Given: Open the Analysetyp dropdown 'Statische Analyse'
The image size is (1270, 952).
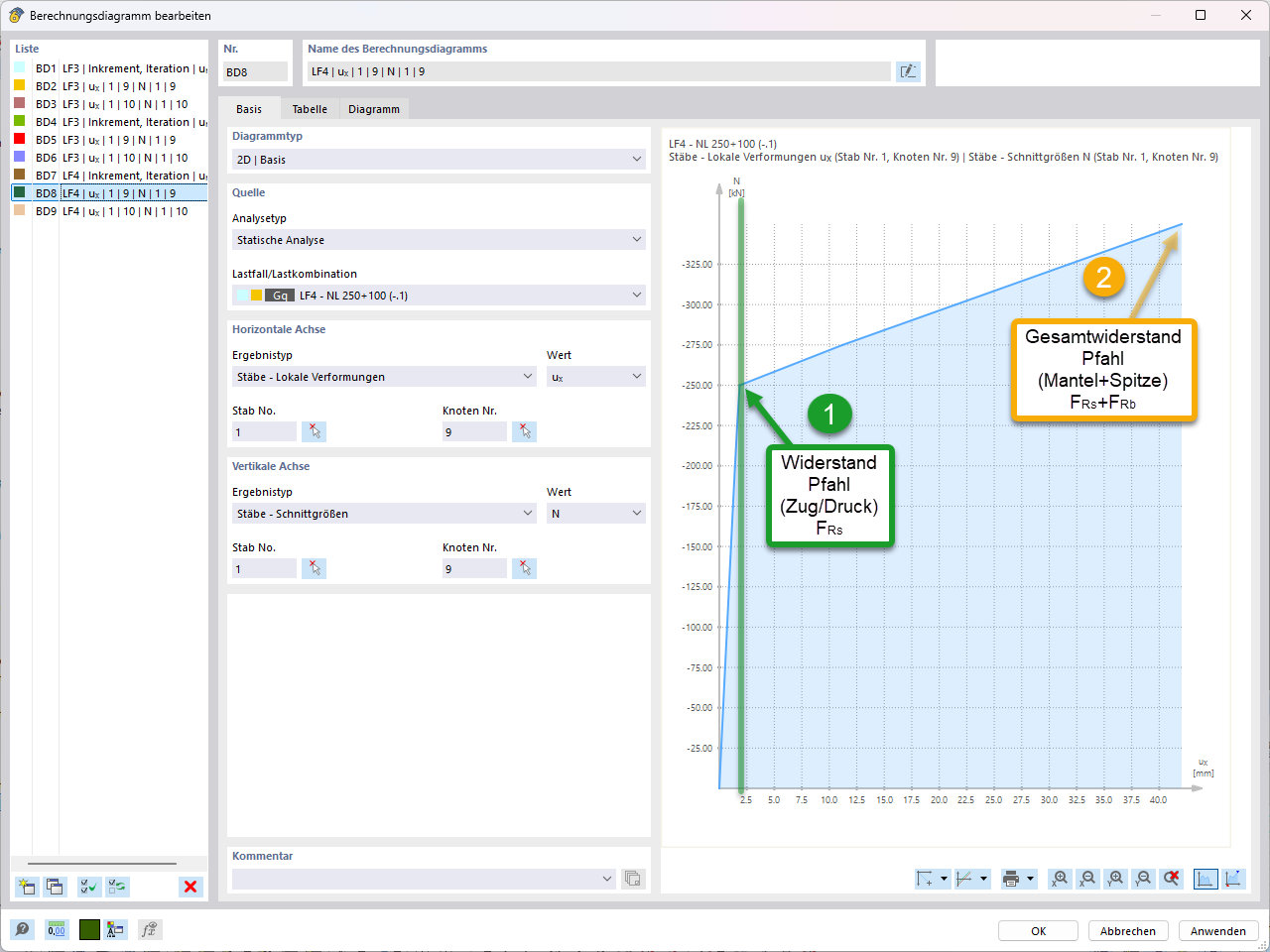Looking at the screenshot, I should (439, 240).
